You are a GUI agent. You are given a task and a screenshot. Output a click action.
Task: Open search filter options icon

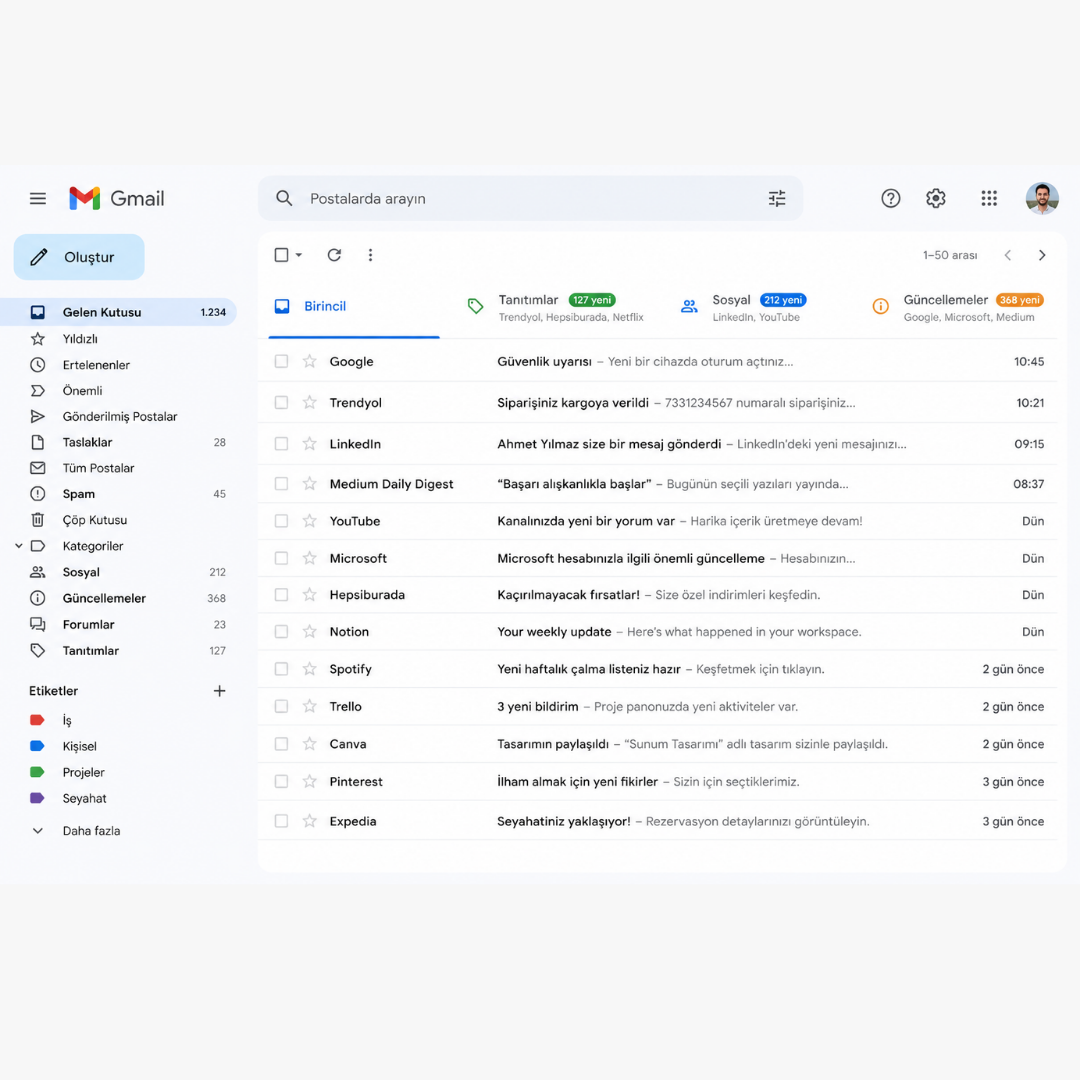(x=776, y=198)
